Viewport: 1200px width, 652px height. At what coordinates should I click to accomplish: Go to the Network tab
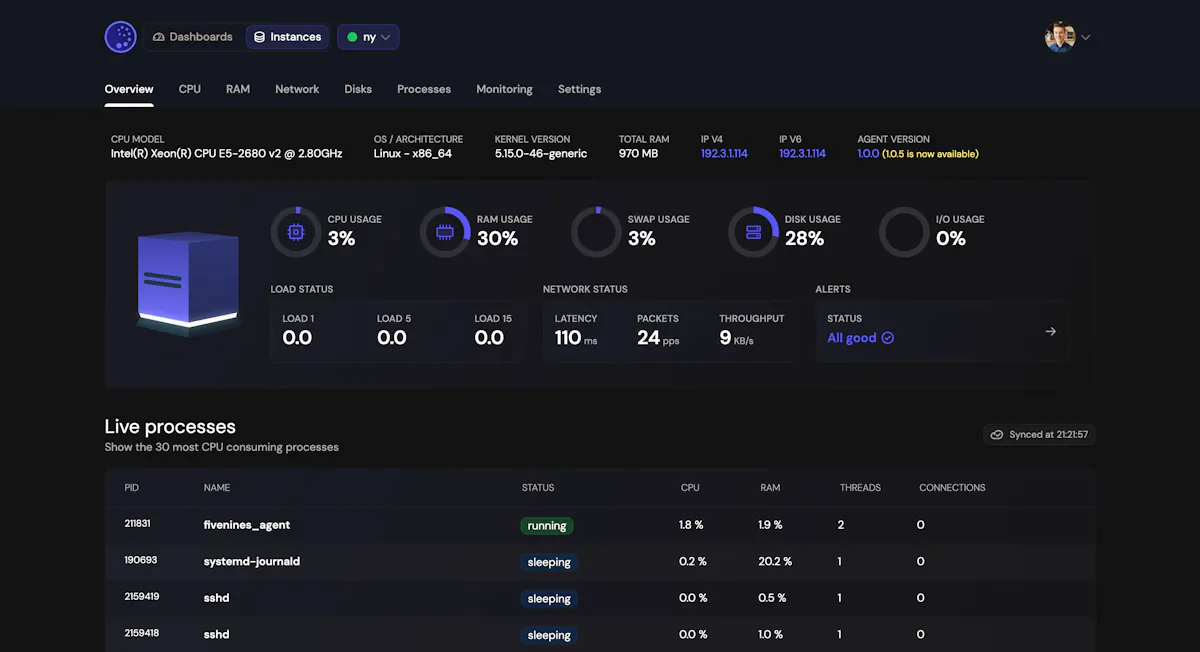297,89
